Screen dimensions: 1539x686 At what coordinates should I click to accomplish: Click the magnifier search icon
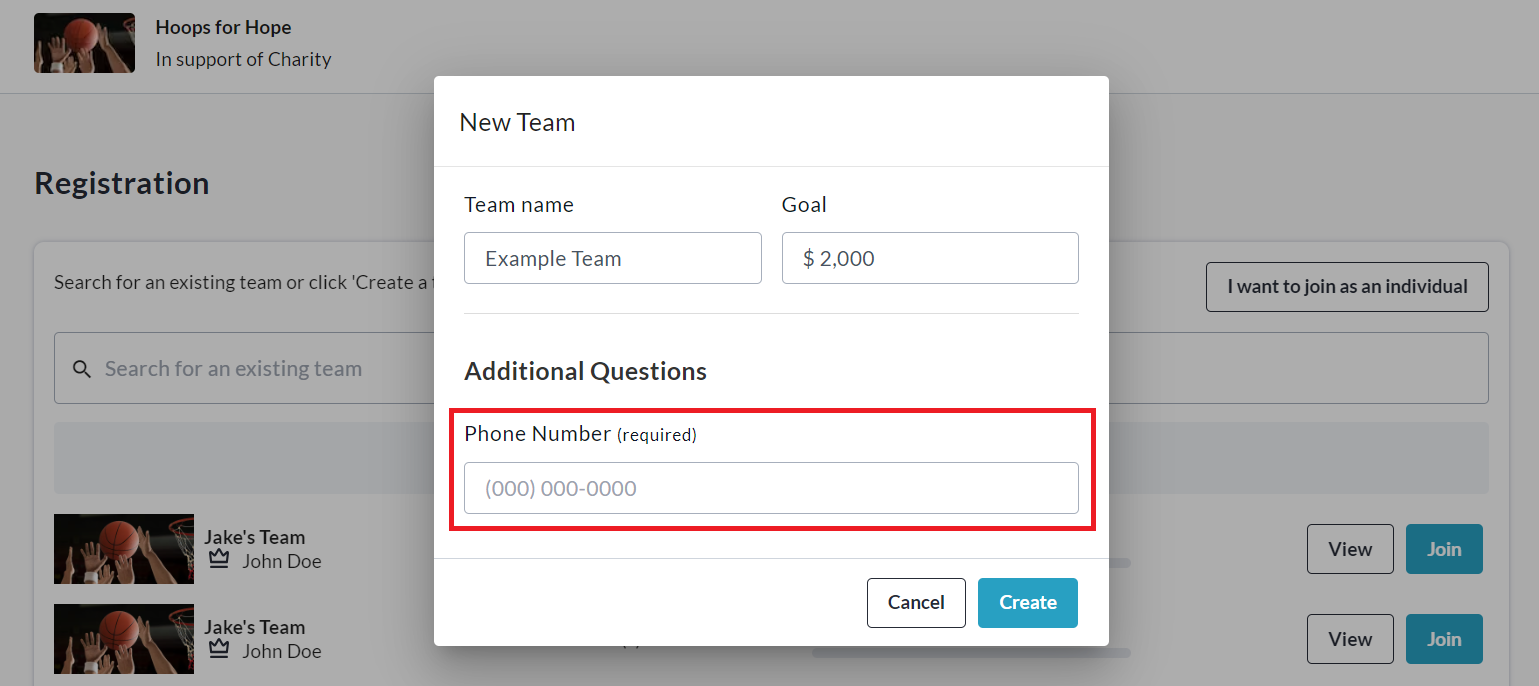pos(82,369)
